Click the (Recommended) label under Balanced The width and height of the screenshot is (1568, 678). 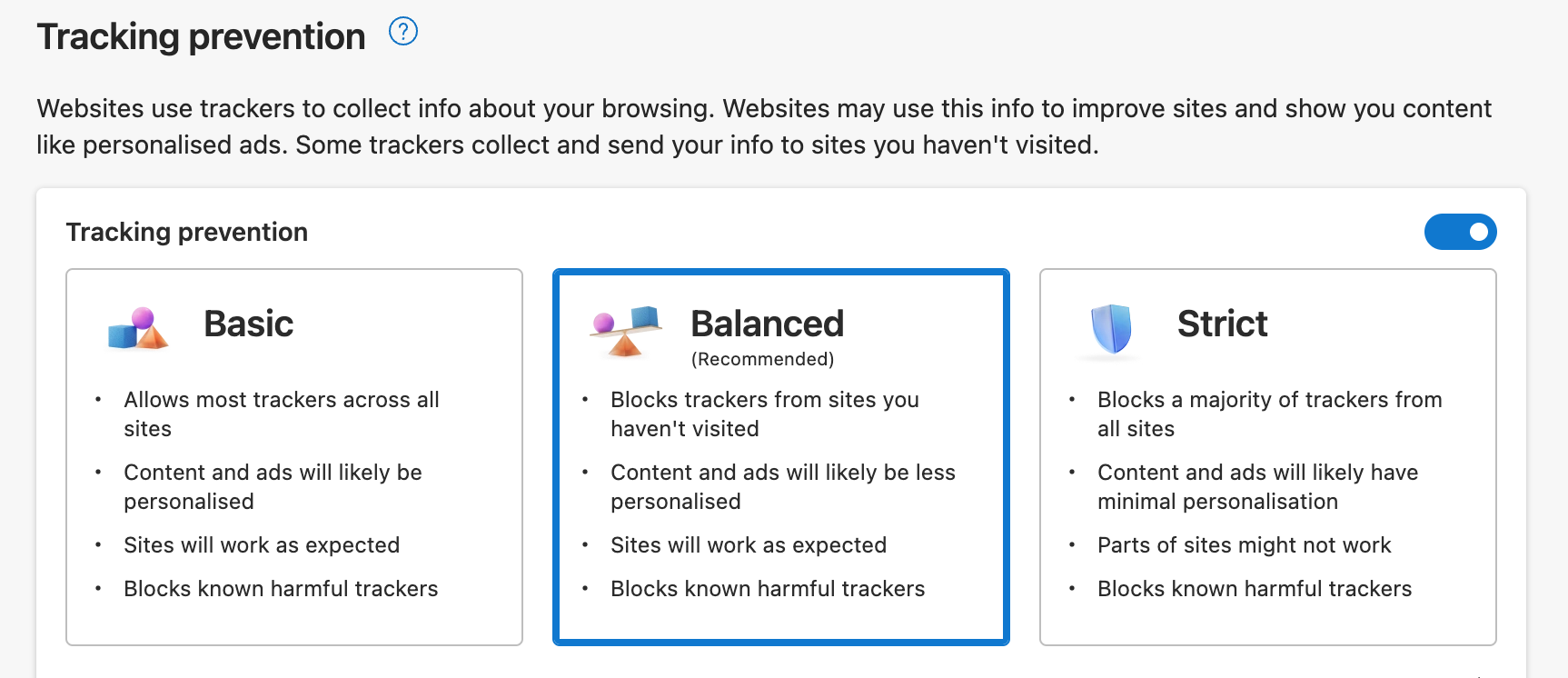click(762, 359)
